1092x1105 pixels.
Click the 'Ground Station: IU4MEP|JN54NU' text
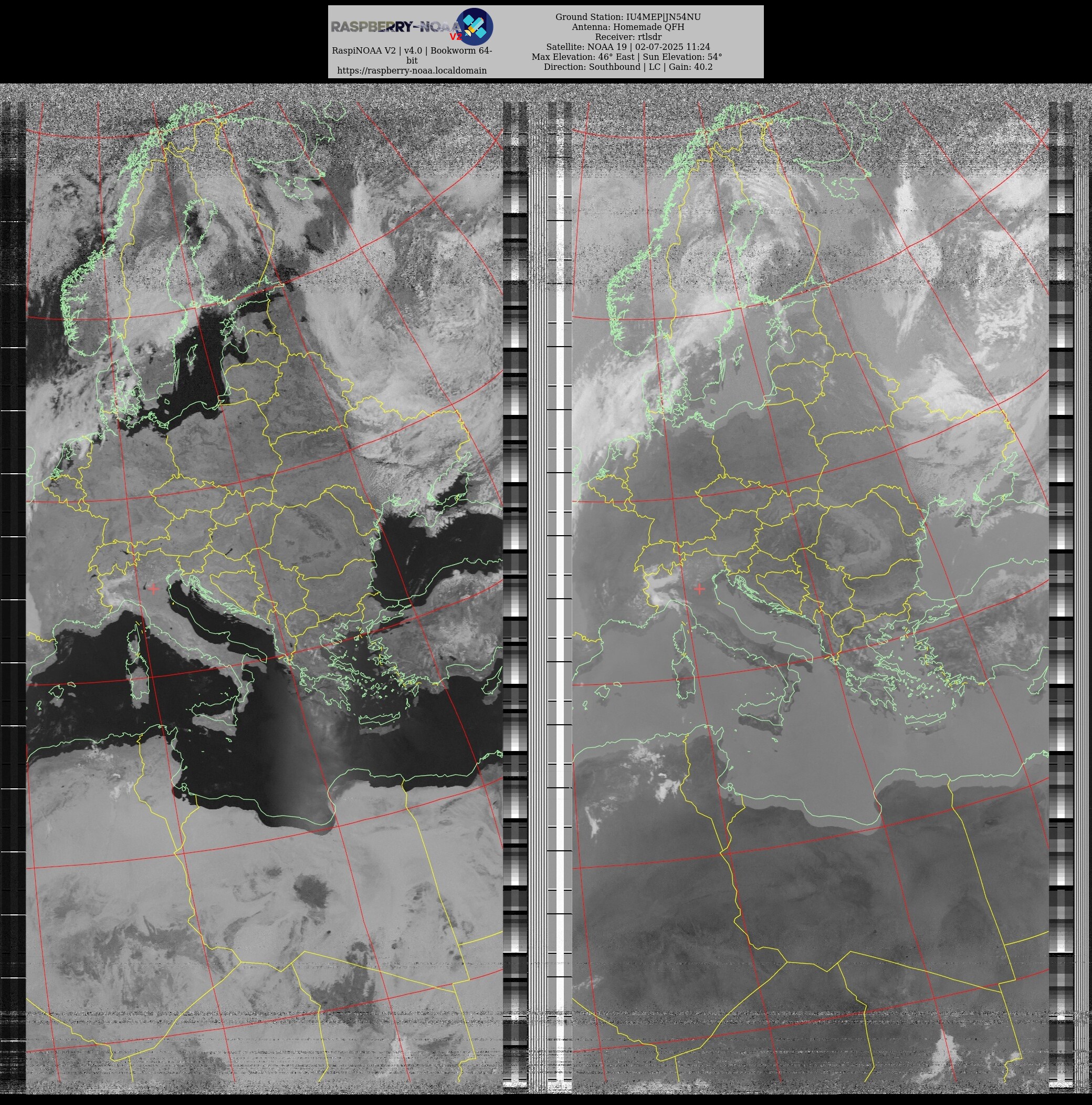(x=628, y=17)
